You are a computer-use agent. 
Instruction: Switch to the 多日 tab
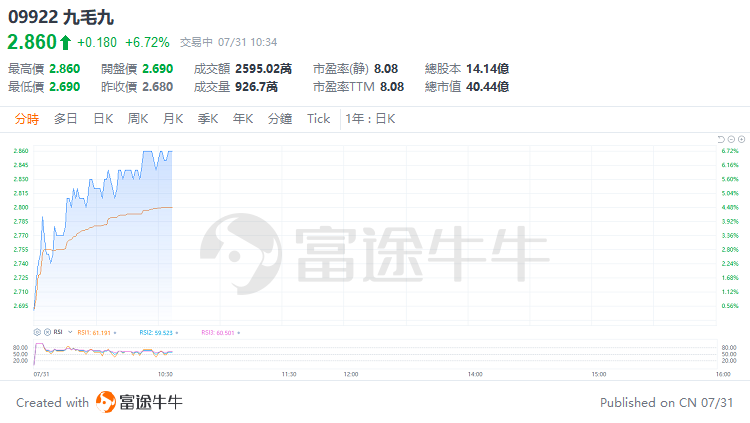coord(66,119)
